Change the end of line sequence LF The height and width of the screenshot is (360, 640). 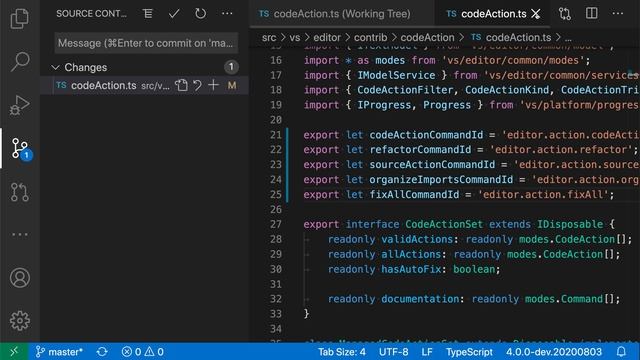pos(427,351)
